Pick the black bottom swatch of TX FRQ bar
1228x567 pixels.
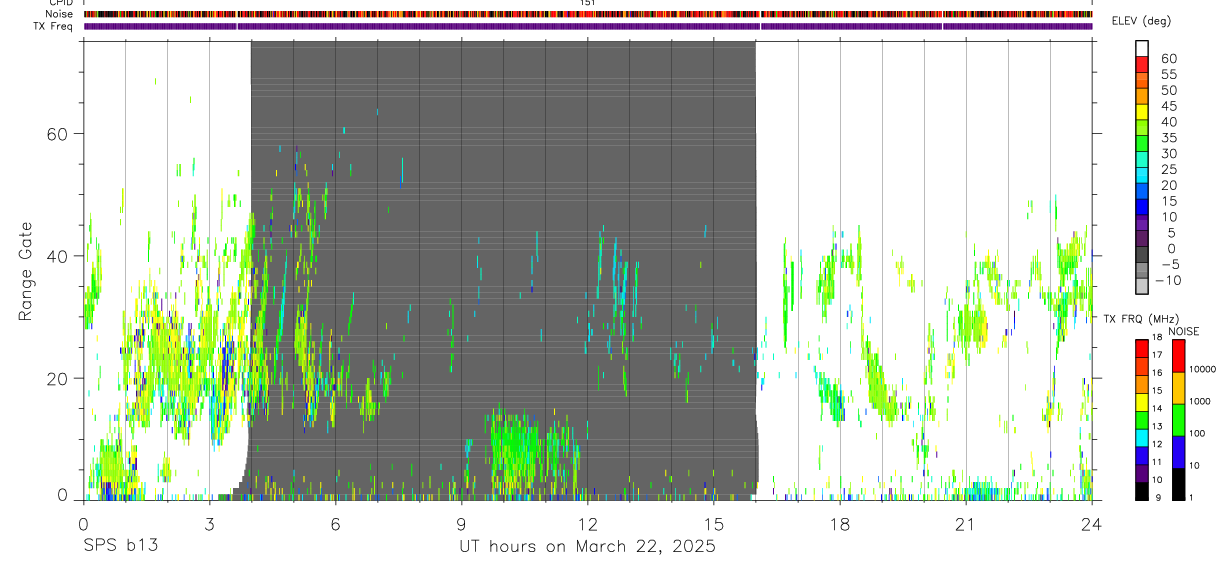point(1142,491)
